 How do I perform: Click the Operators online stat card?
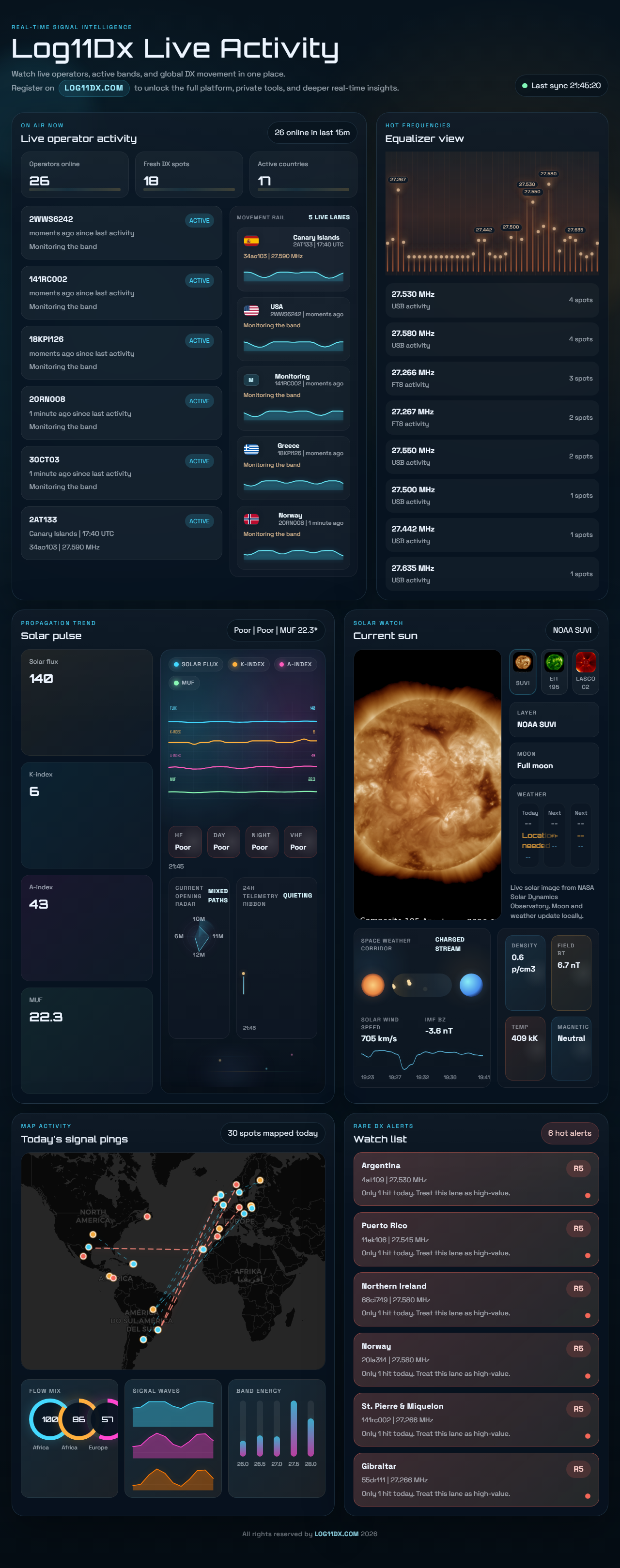point(75,175)
